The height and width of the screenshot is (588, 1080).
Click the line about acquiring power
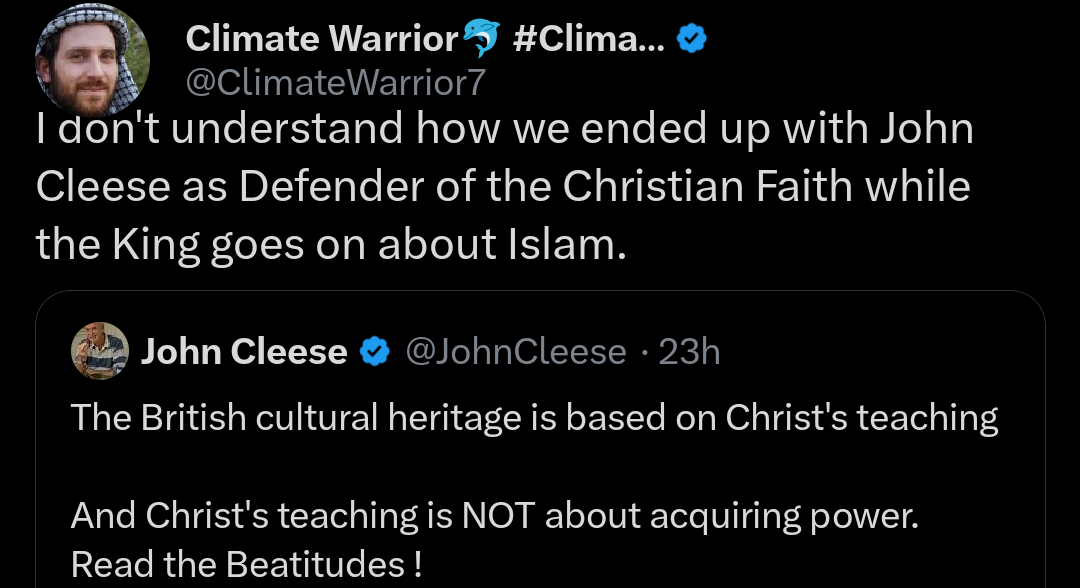click(494, 515)
